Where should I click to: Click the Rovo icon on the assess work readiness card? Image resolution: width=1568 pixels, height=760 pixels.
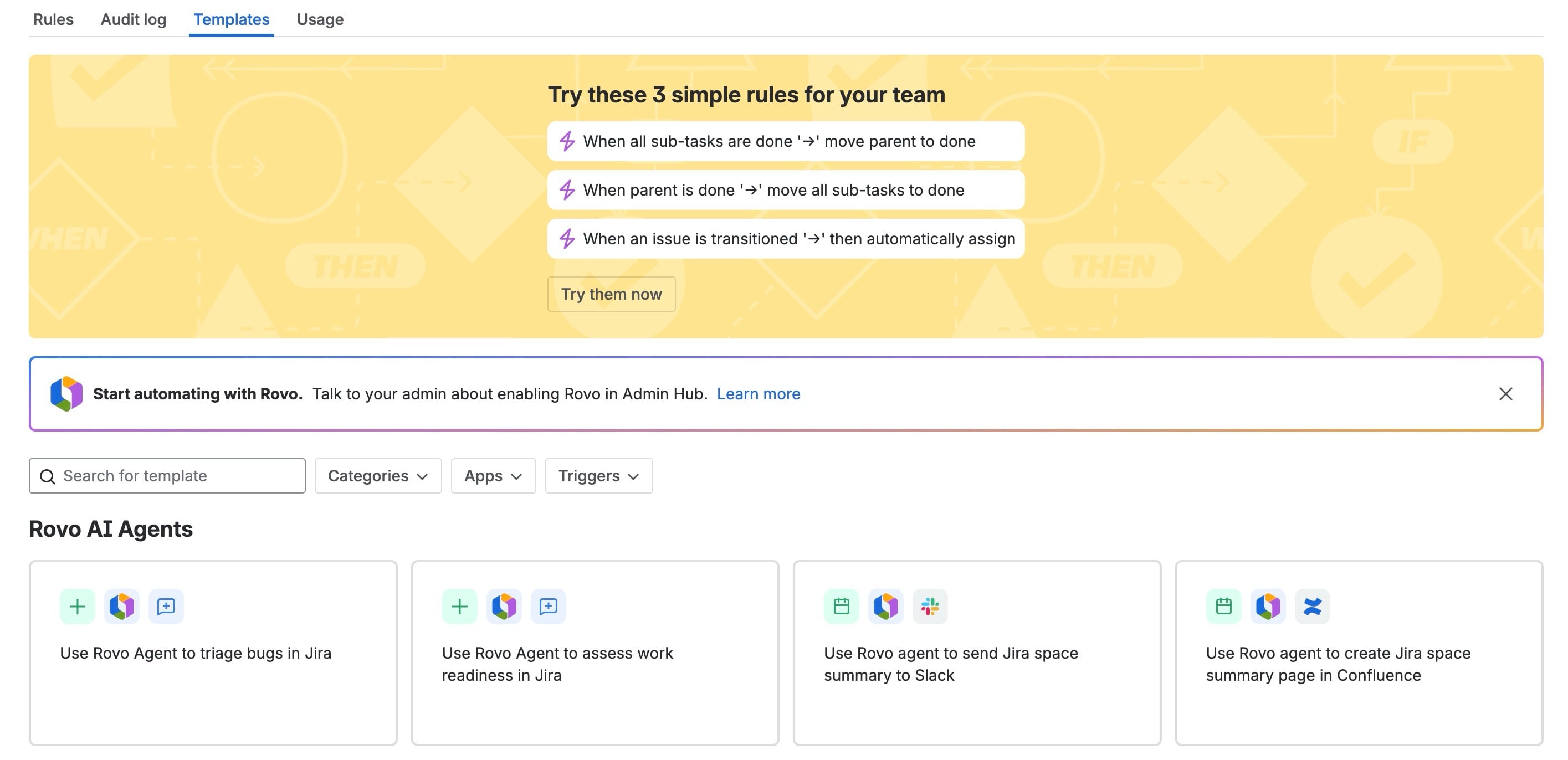pos(504,606)
